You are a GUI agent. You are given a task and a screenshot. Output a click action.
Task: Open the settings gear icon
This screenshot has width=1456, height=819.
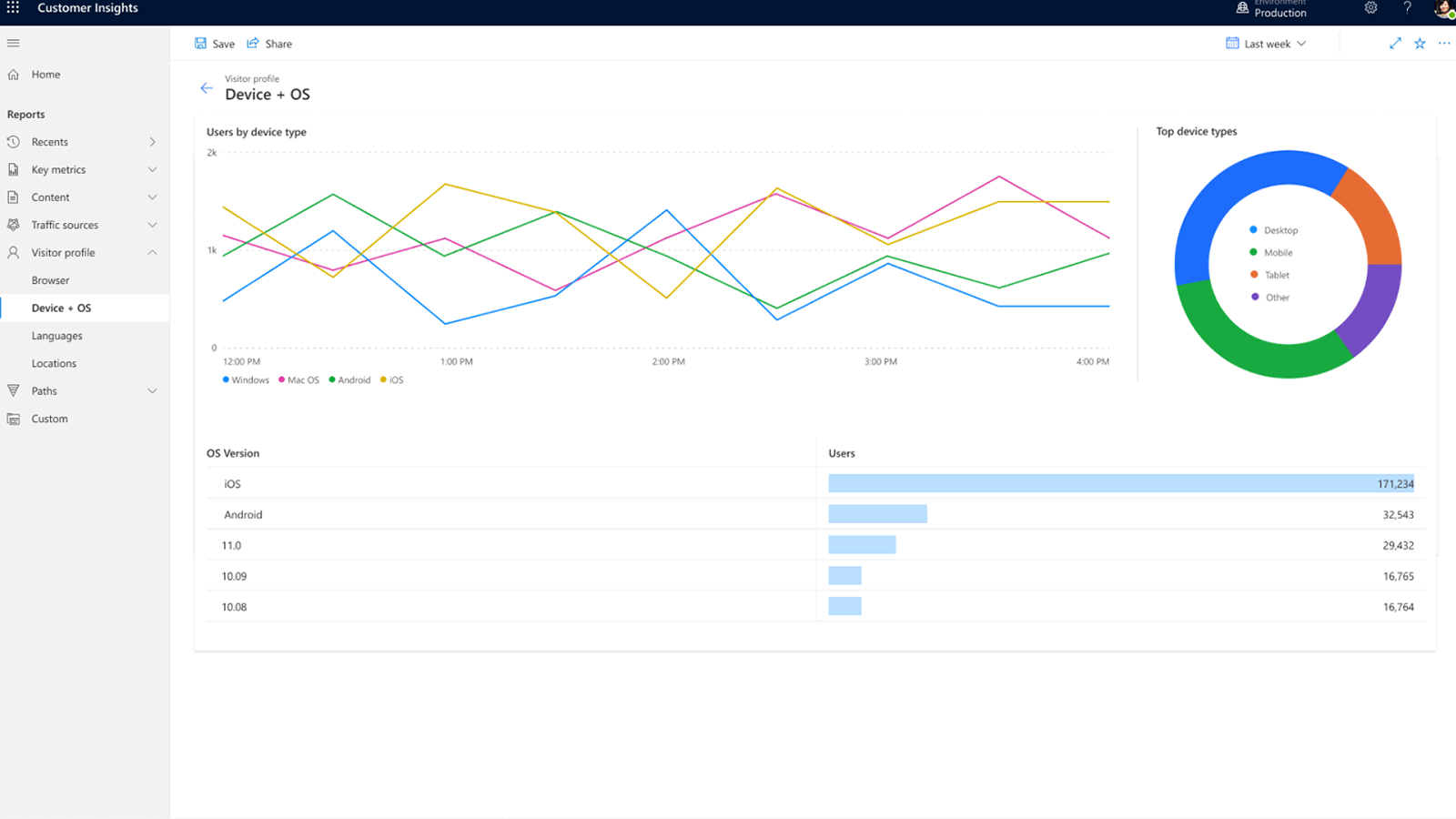click(x=1370, y=7)
